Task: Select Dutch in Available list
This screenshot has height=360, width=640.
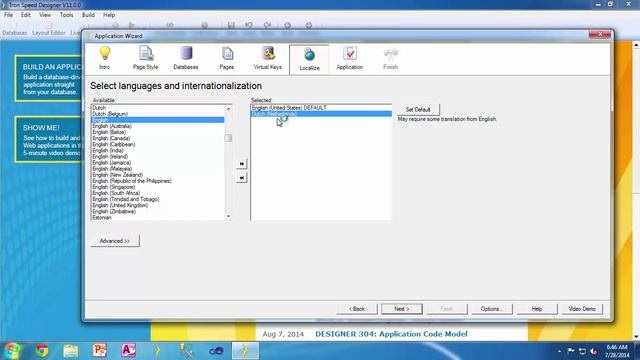Action: pyautogui.click(x=158, y=108)
